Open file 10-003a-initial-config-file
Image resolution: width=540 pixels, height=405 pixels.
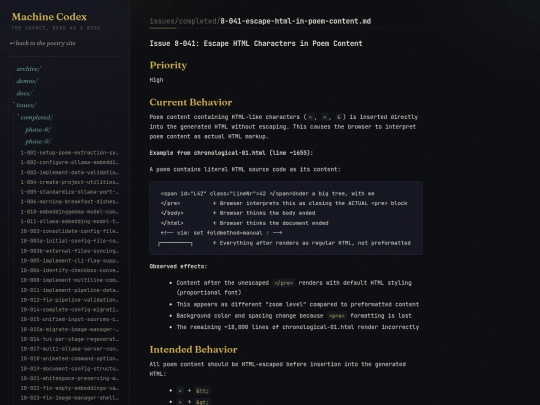(x=70, y=241)
